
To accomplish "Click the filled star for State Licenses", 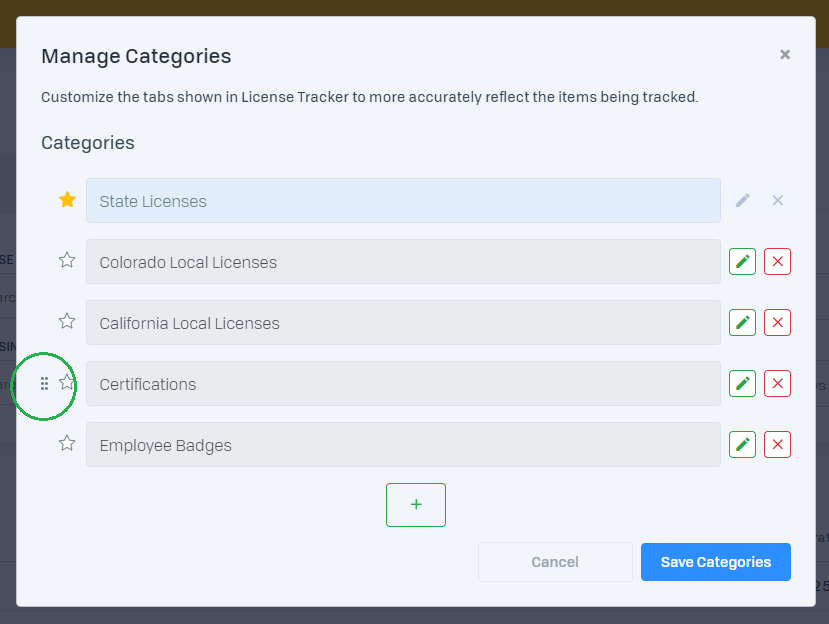I will coord(67,200).
